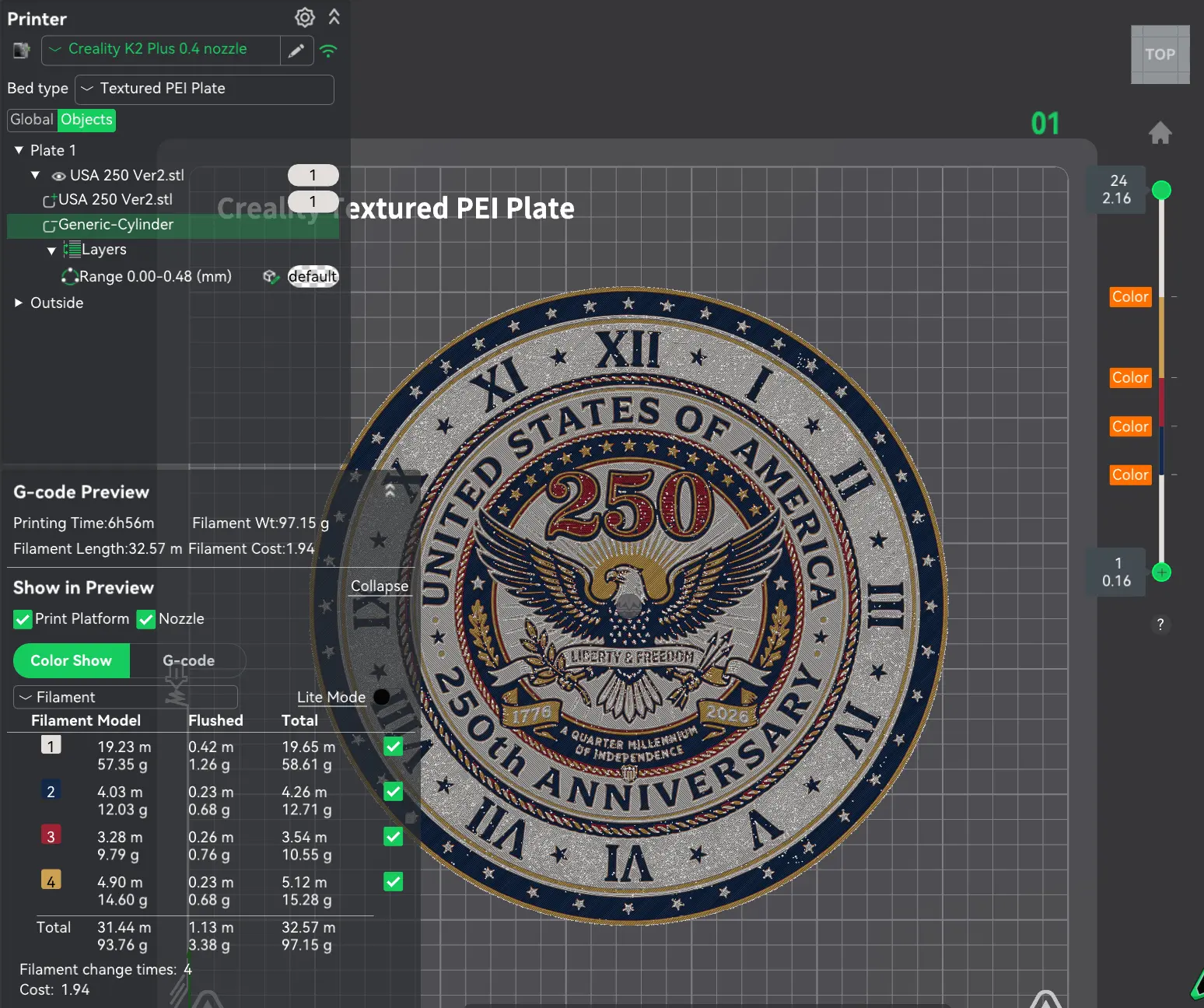Click the Layers stack icon

[x=72, y=250]
